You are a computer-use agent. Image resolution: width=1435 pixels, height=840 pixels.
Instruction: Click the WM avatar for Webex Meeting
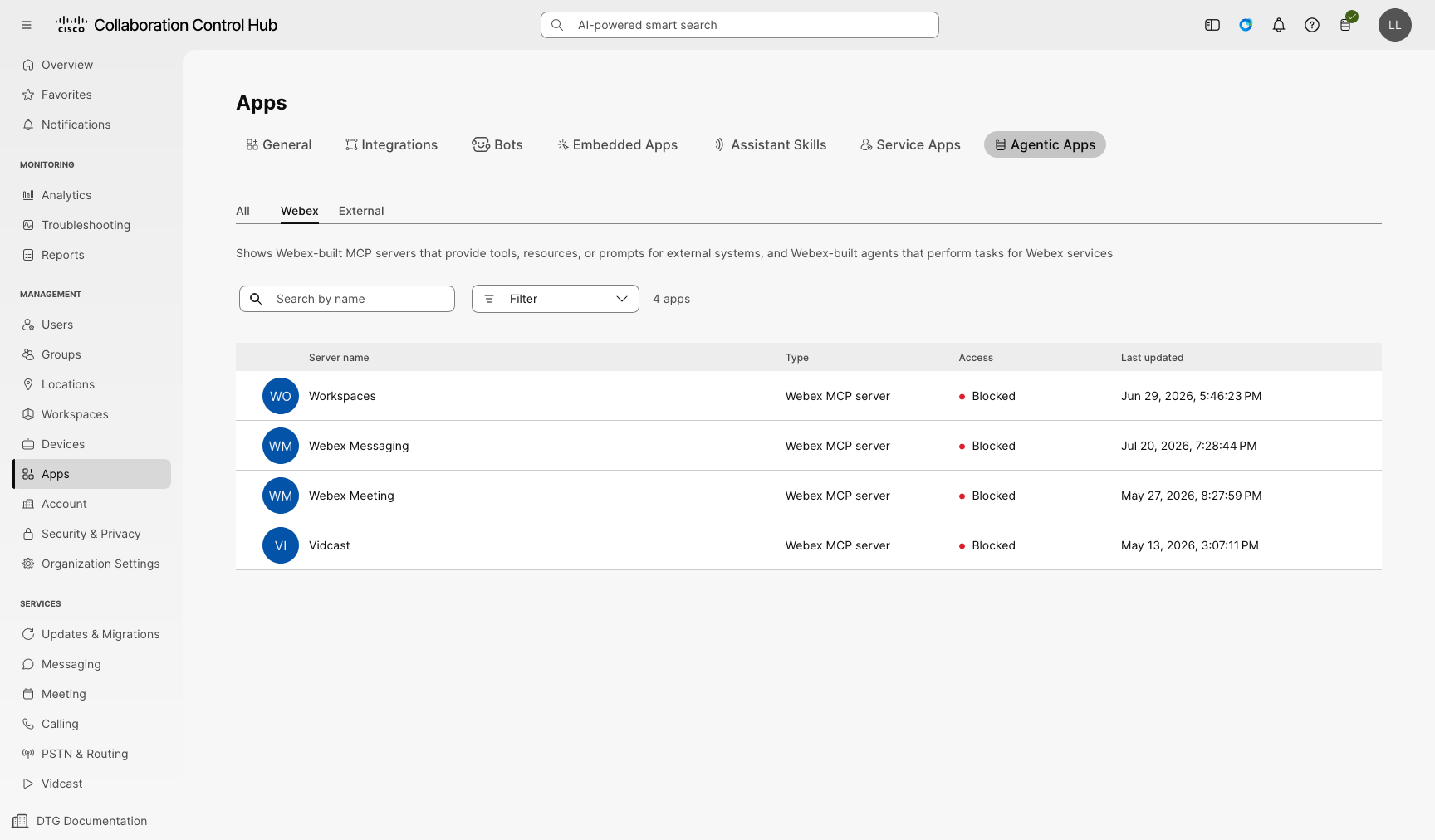click(281, 496)
